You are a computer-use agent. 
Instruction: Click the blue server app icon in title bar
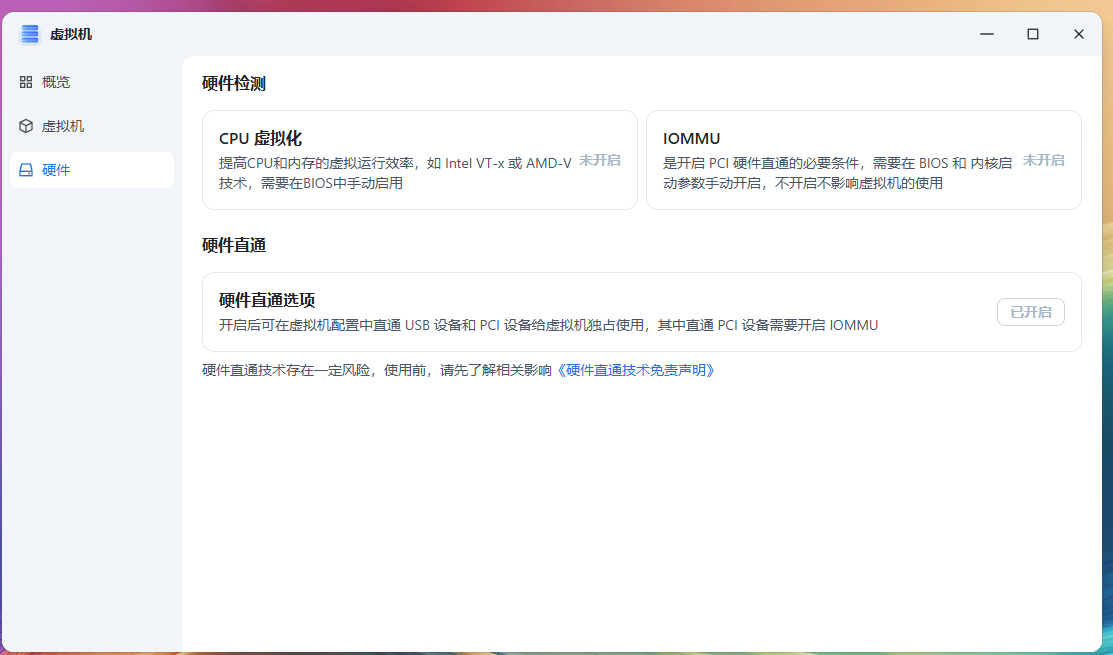tap(29, 33)
